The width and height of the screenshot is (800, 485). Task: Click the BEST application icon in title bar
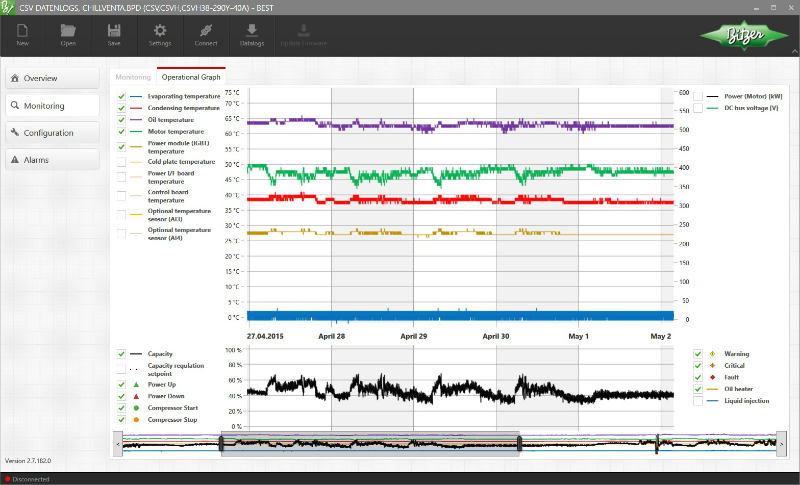(9, 8)
